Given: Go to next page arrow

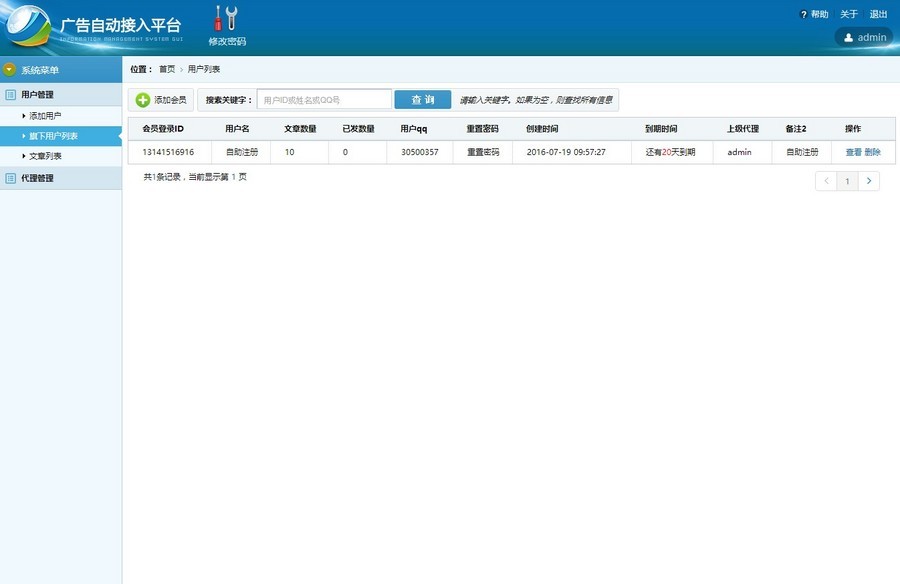Looking at the screenshot, I should [869, 181].
